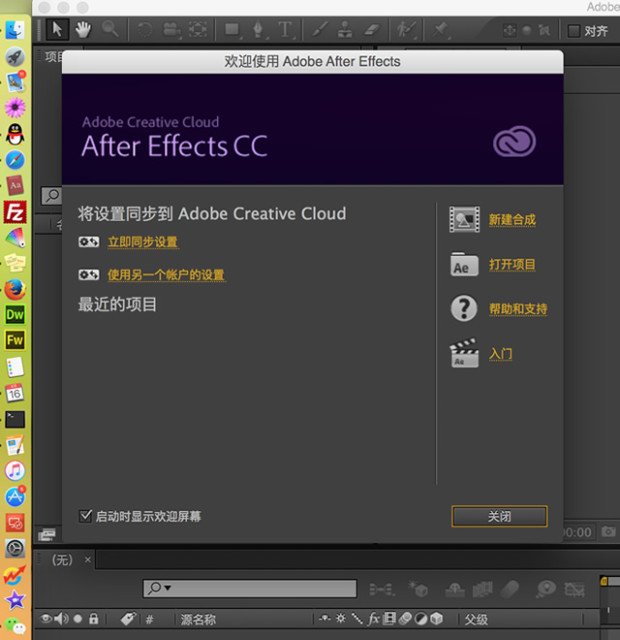Image resolution: width=620 pixels, height=640 pixels.
Task: Click the 父级 column header
Action: coord(476,620)
